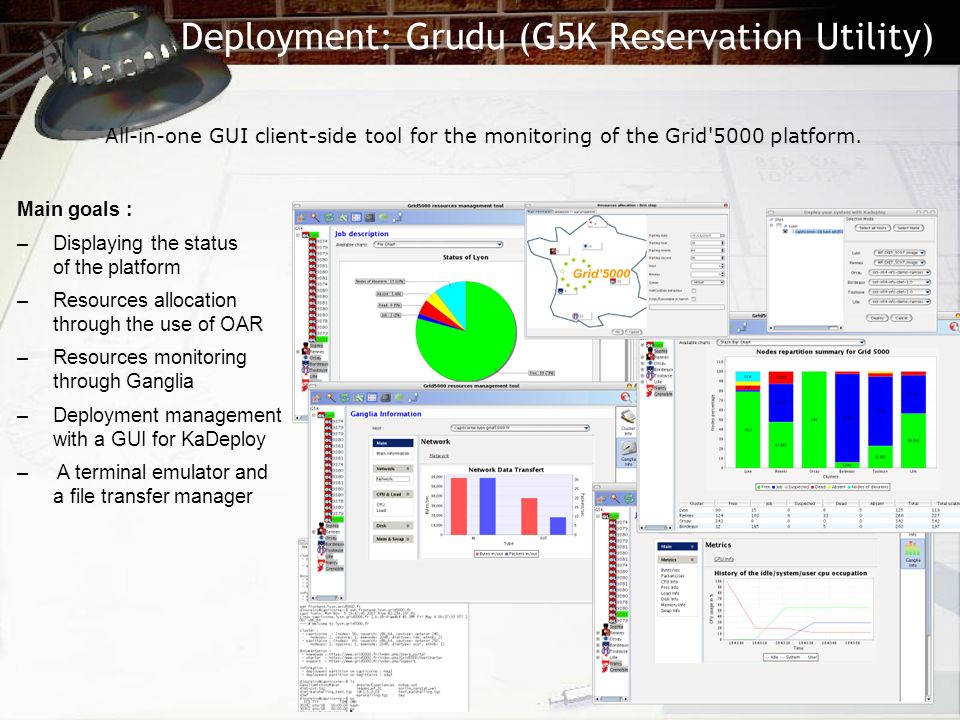Viewport: 960px width, 720px height.
Task: Click scrollbar under Nodes repartition site tree
Action: click(656, 527)
